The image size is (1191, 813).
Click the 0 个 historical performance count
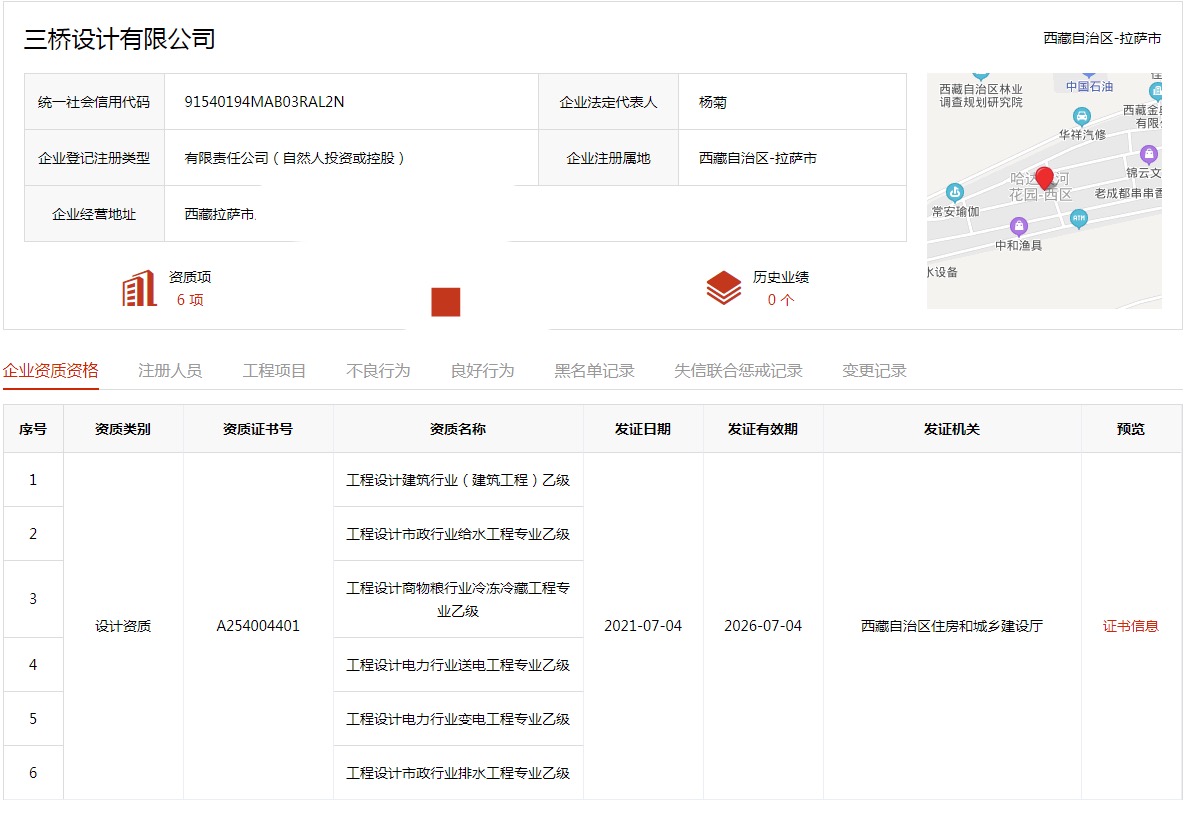click(780, 300)
